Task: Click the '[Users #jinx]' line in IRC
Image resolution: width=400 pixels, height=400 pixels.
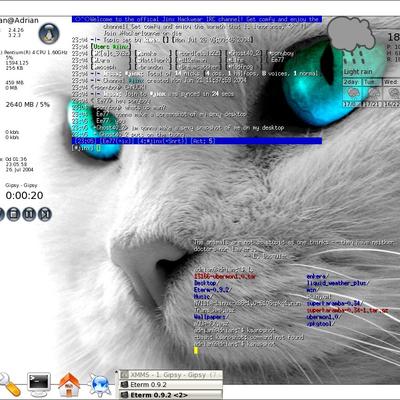Action: pos(111,47)
